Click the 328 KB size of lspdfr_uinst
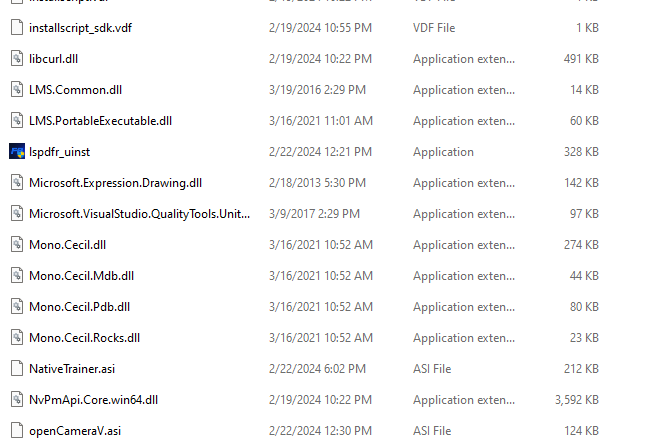 click(581, 152)
